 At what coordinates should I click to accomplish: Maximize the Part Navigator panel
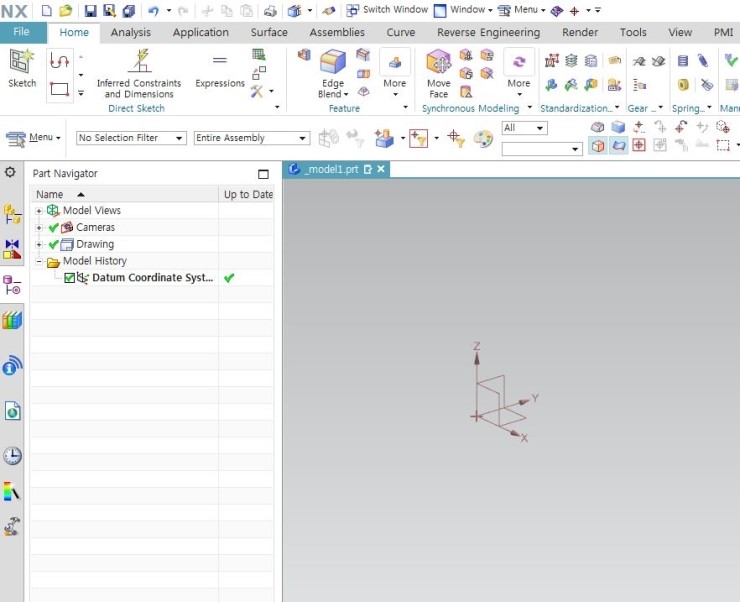tap(263, 174)
